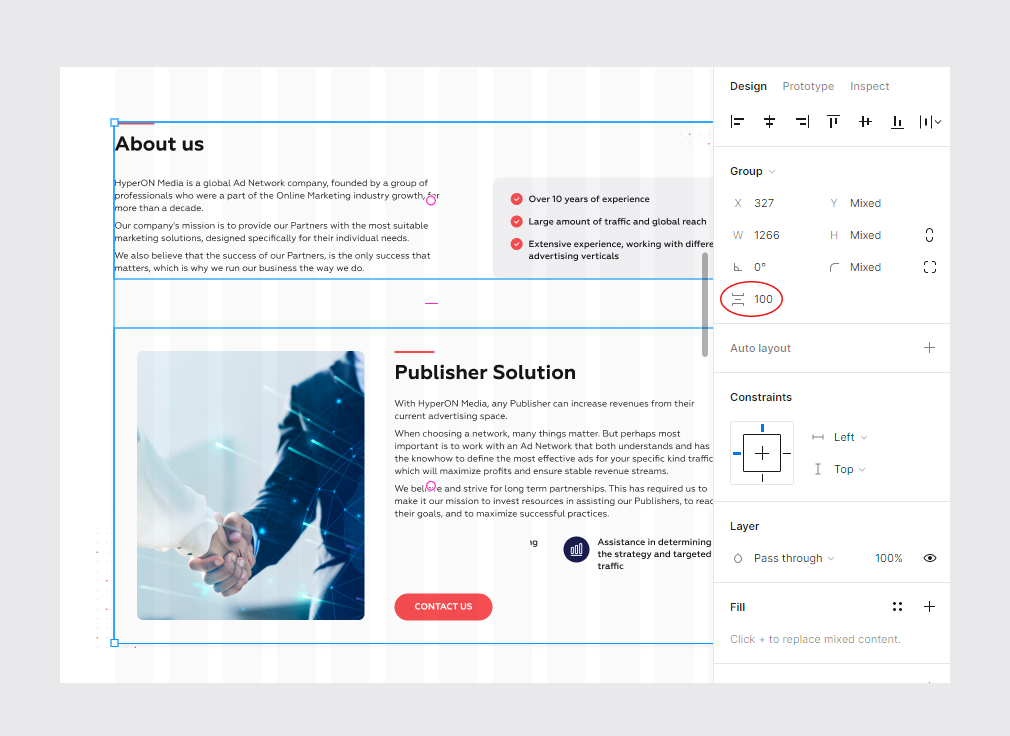Click the horizontal constraint icon beside Left
The width and height of the screenshot is (1010, 736).
pos(818,437)
